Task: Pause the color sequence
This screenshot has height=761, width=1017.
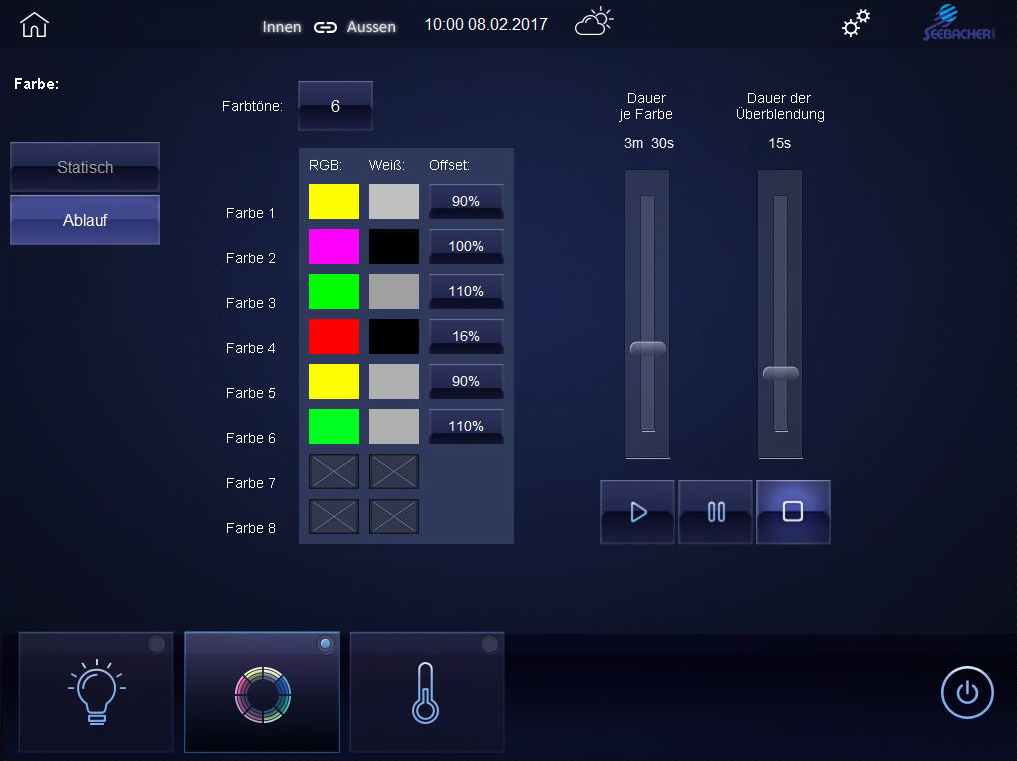Action: [715, 512]
